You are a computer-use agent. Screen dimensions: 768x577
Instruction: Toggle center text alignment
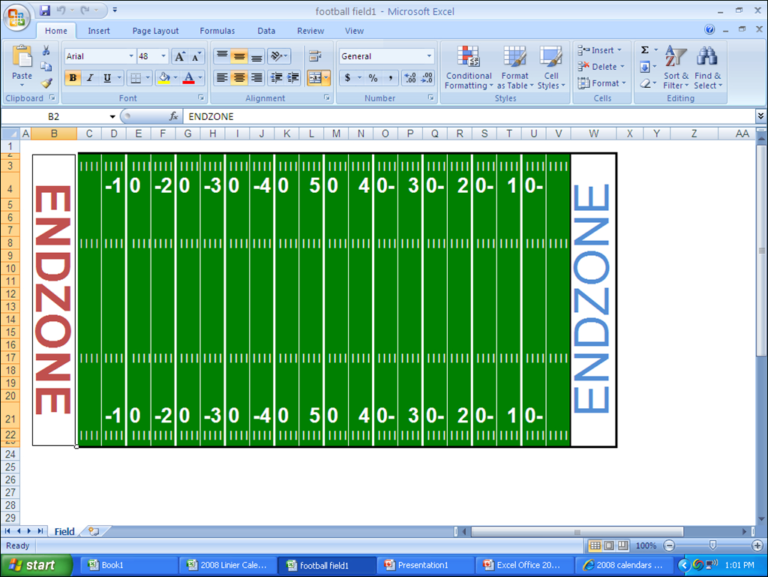point(238,78)
